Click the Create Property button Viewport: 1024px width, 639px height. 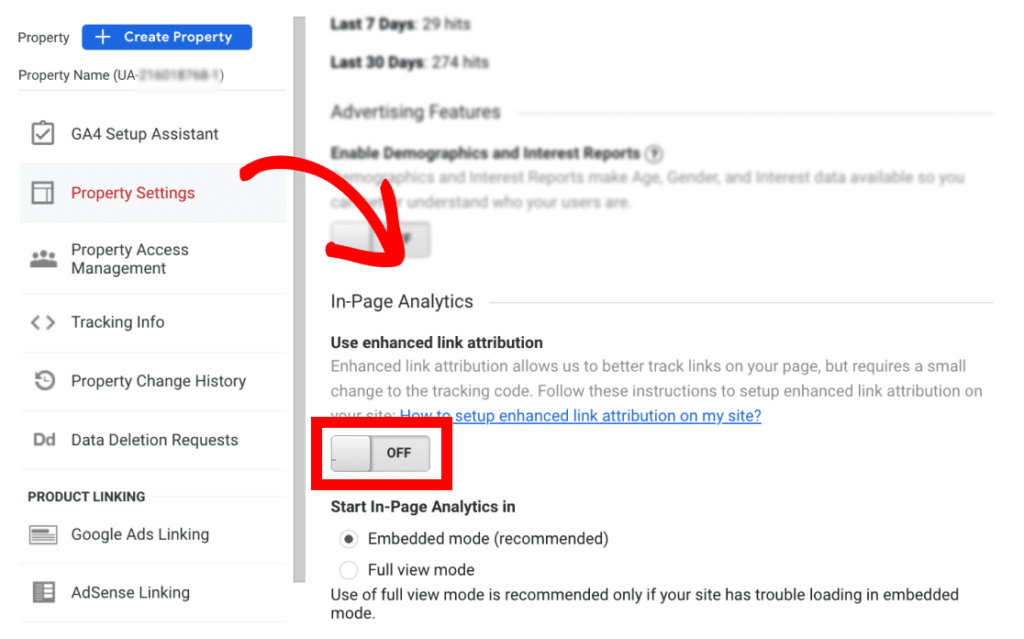click(166, 37)
